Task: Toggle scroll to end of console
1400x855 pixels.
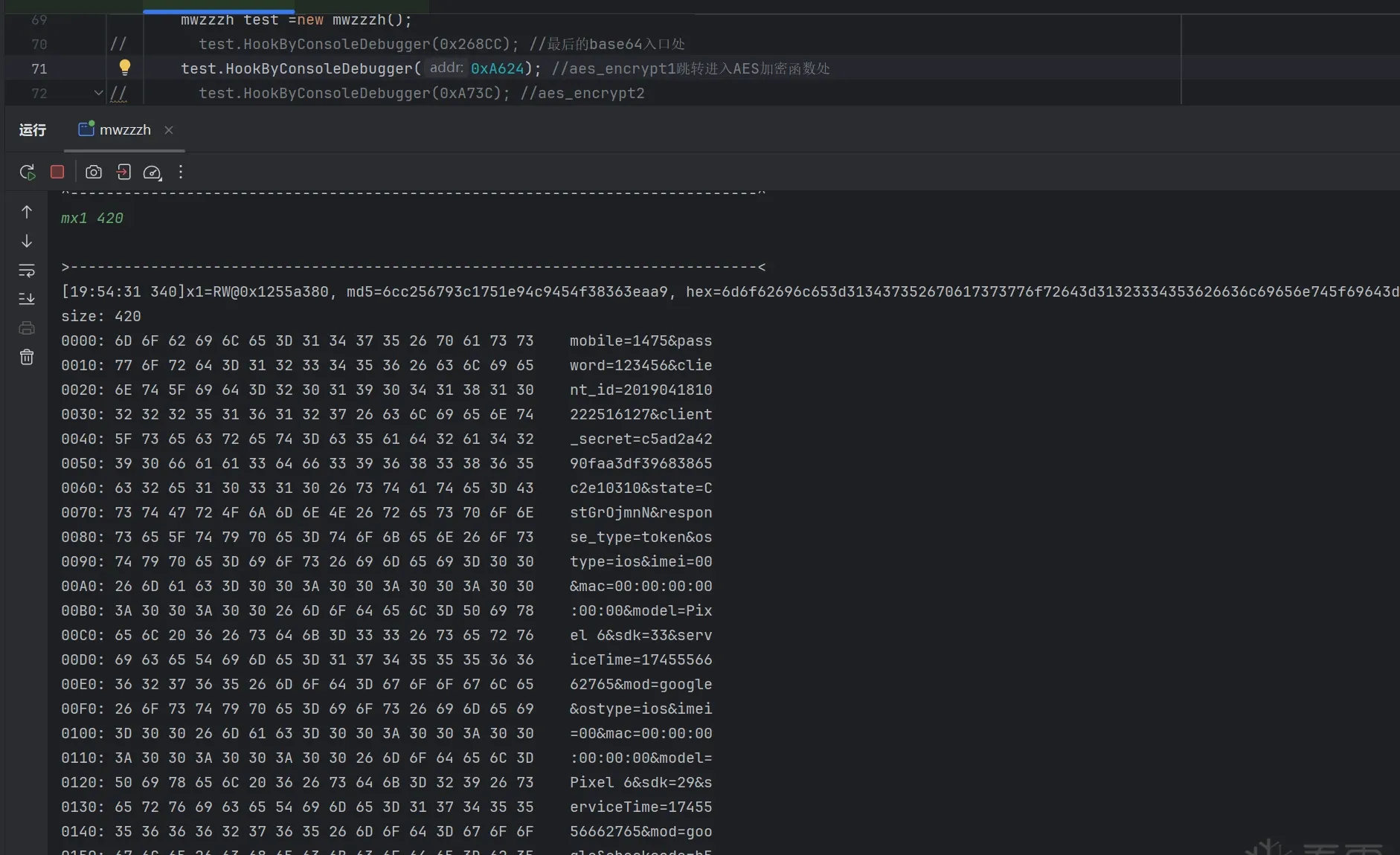Action: click(27, 299)
